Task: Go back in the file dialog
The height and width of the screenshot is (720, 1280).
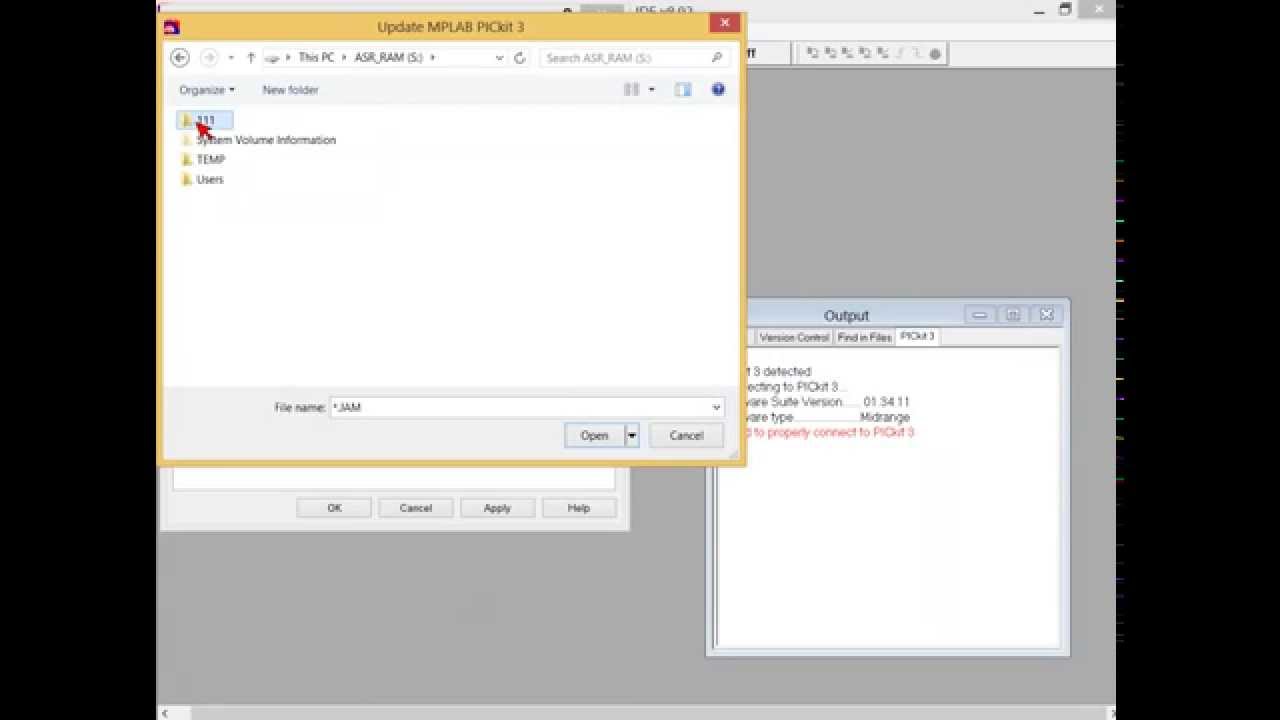Action: (x=180, y=58)
